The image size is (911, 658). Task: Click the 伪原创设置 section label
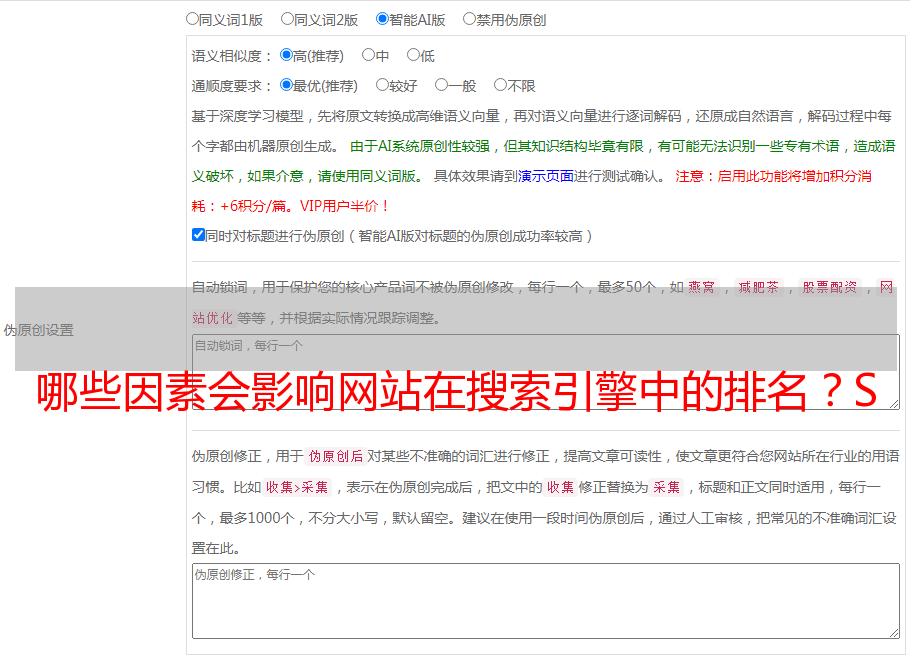click(x=39, y=330)
